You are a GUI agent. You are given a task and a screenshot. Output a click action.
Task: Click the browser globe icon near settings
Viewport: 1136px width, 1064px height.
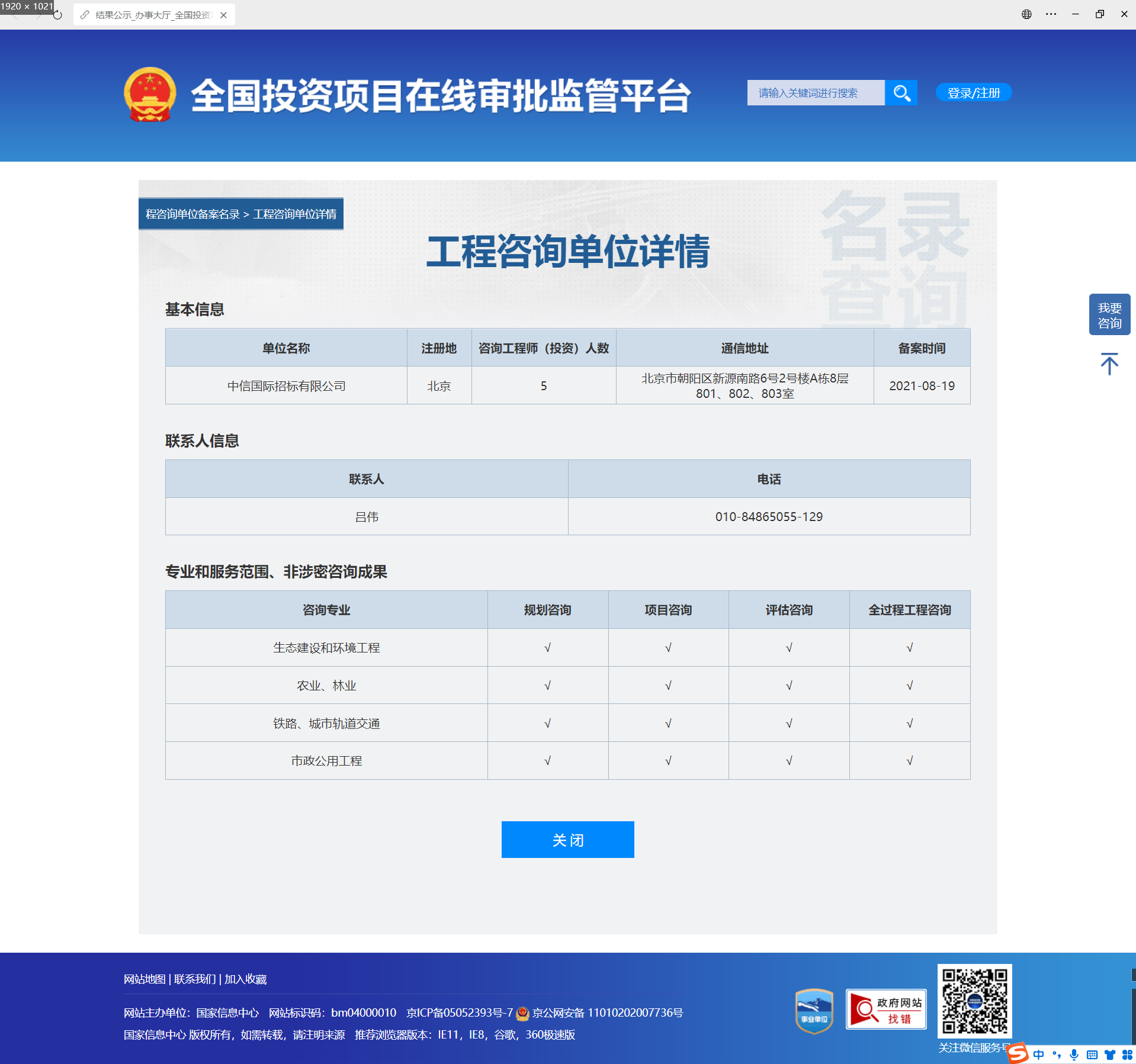(x=1026, y=14)
